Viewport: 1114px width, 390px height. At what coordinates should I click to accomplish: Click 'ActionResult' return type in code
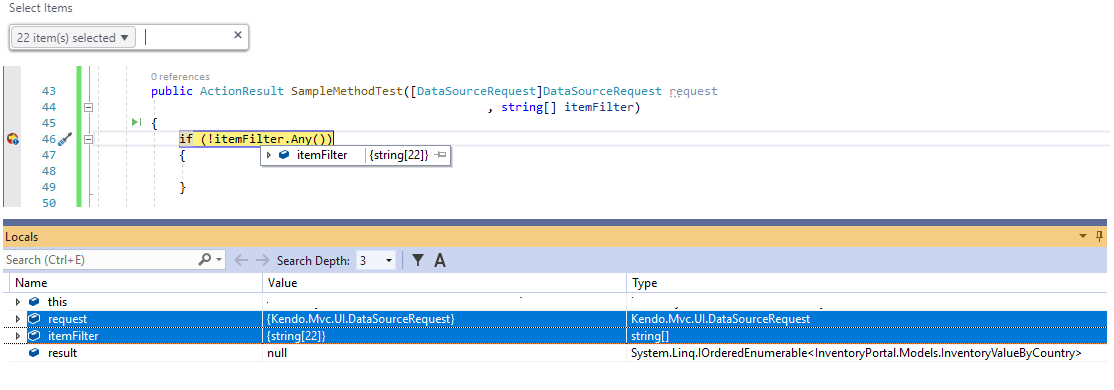coord(242,91)
